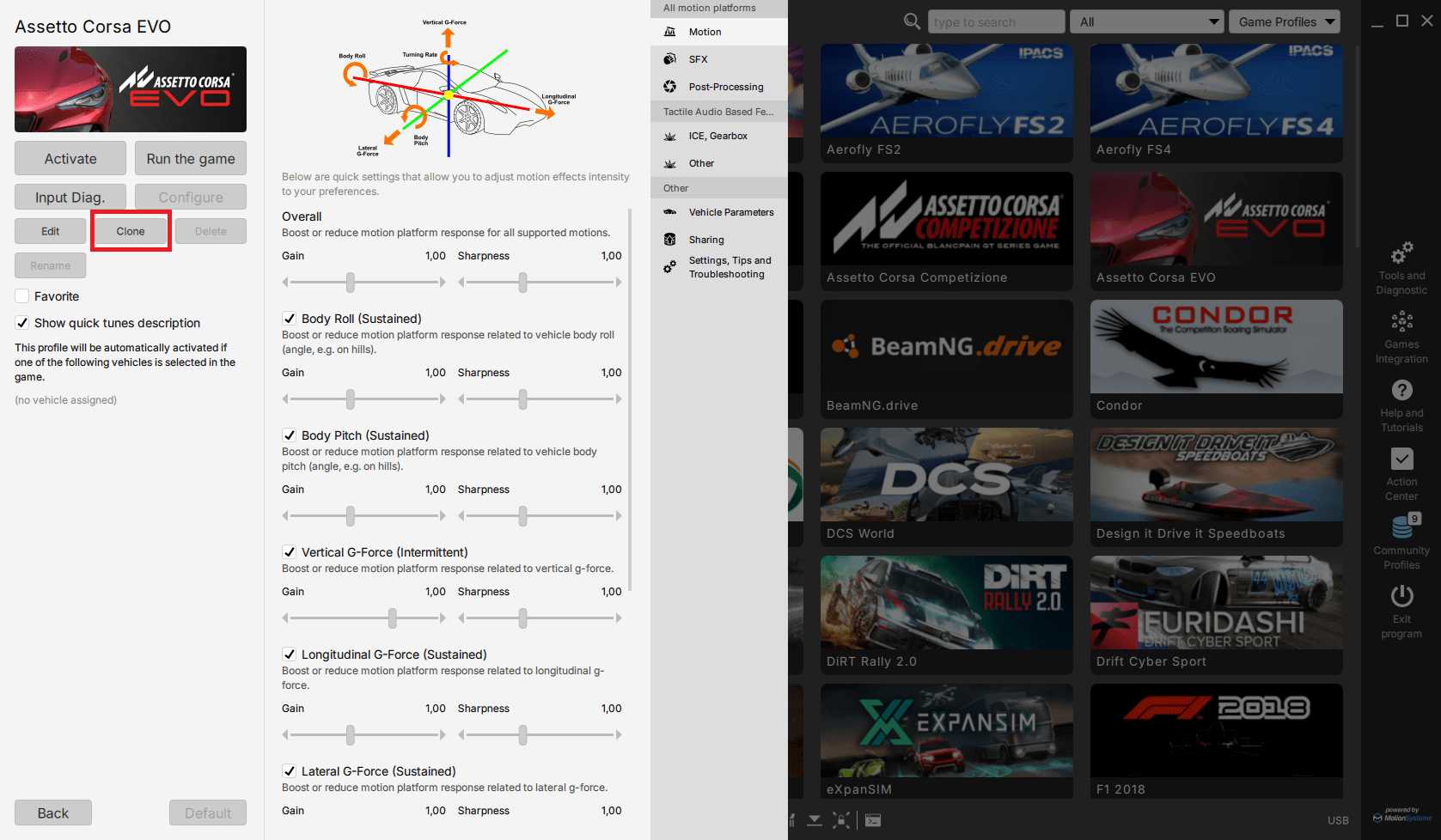Select Aerofly FS2 game profile
The width and height of the screenshot is (1441, 840).
(947, 102)
